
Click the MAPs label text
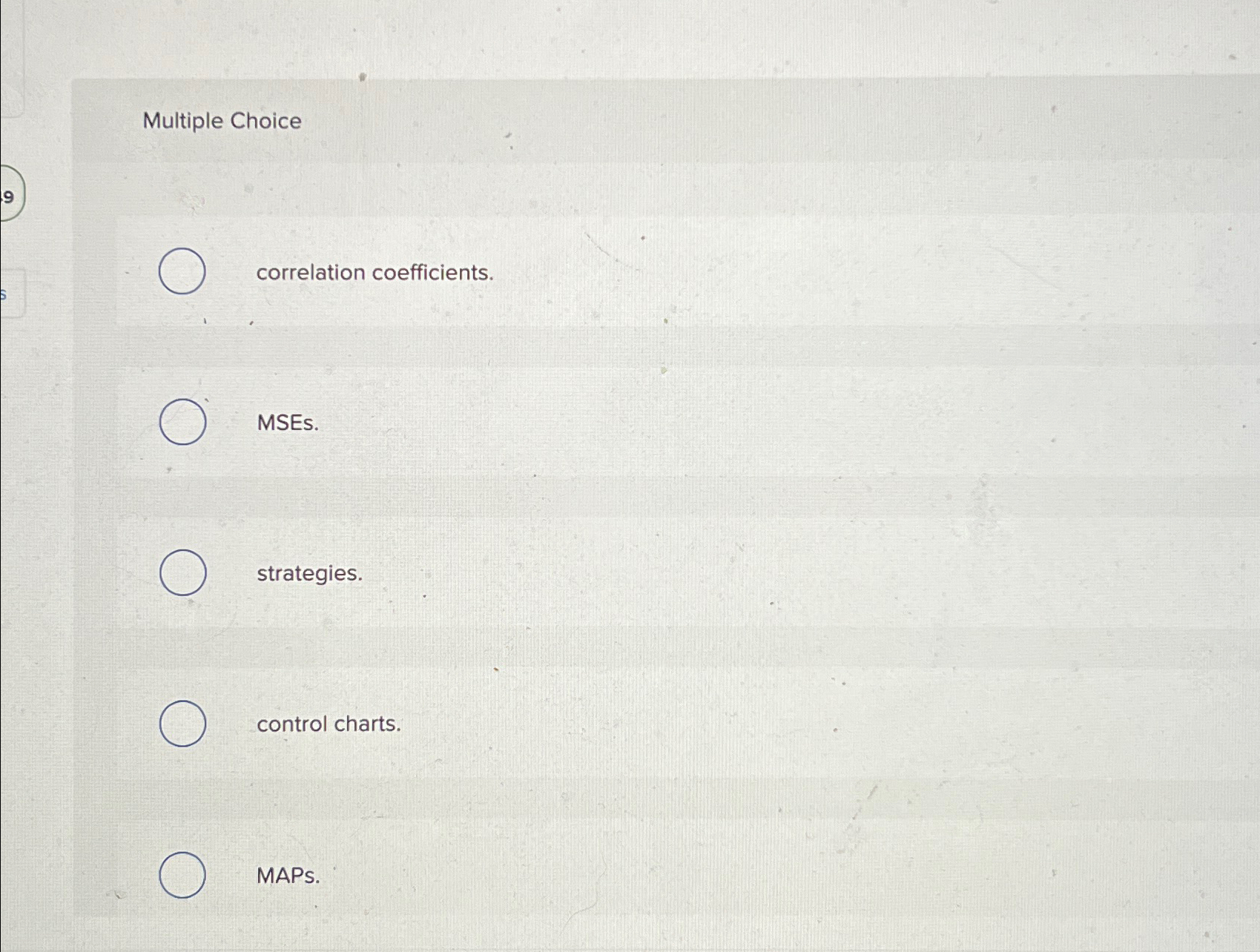tap(288, 876)
